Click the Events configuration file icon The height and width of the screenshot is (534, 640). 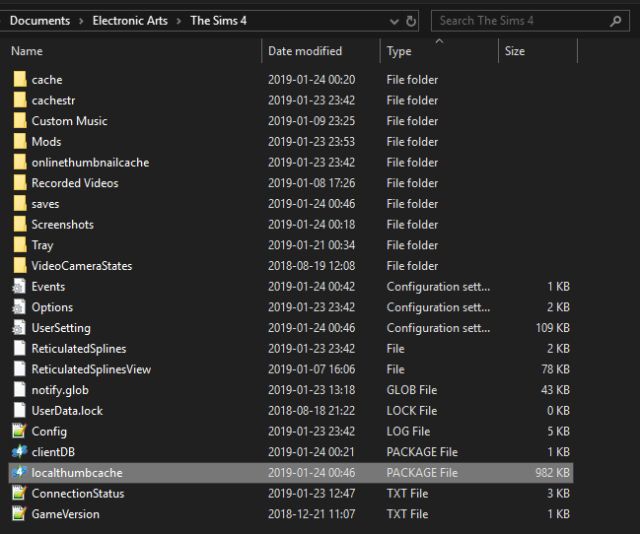point(19,286)
